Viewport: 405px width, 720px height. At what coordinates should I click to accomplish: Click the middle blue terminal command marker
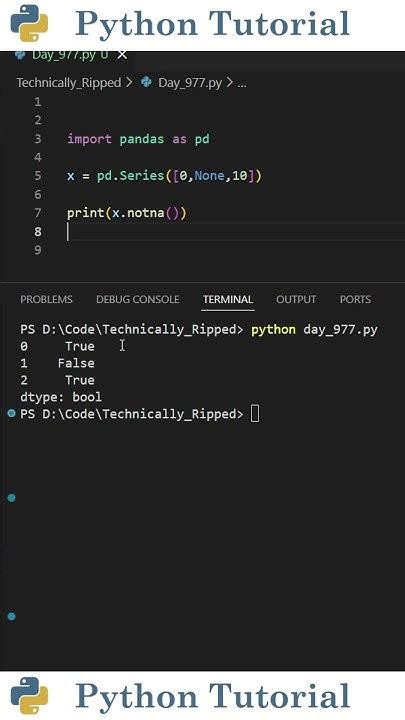tap(11, 498)
